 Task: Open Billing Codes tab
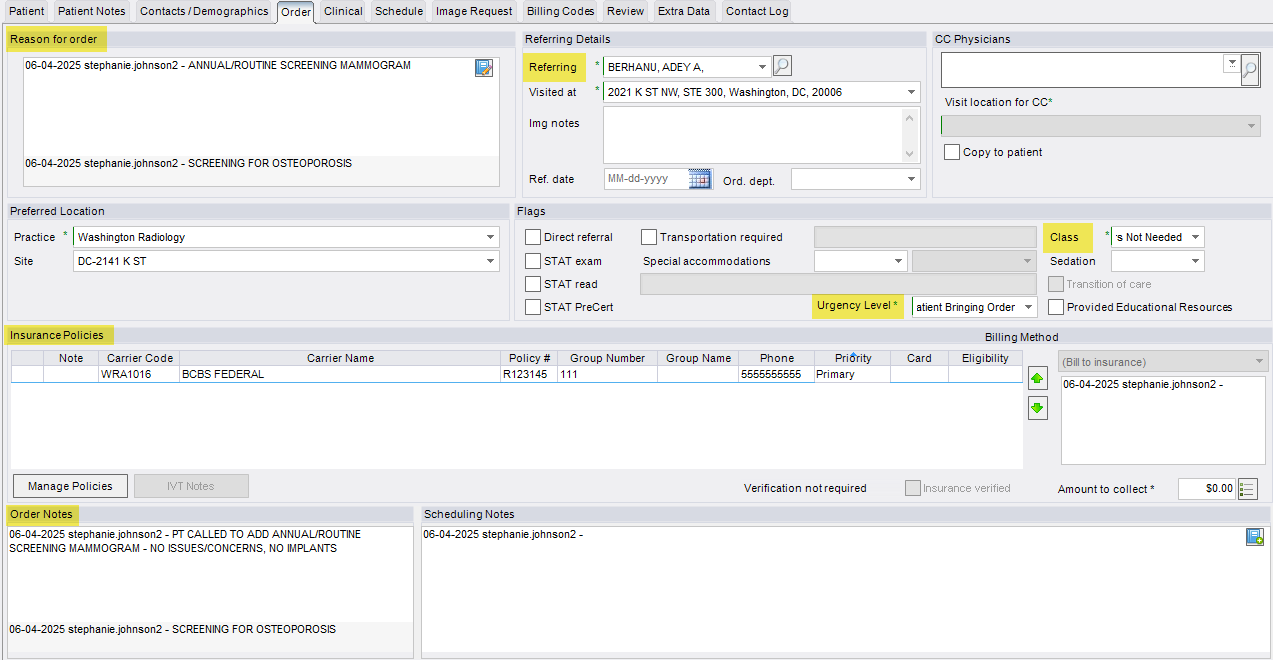[560, 11]
